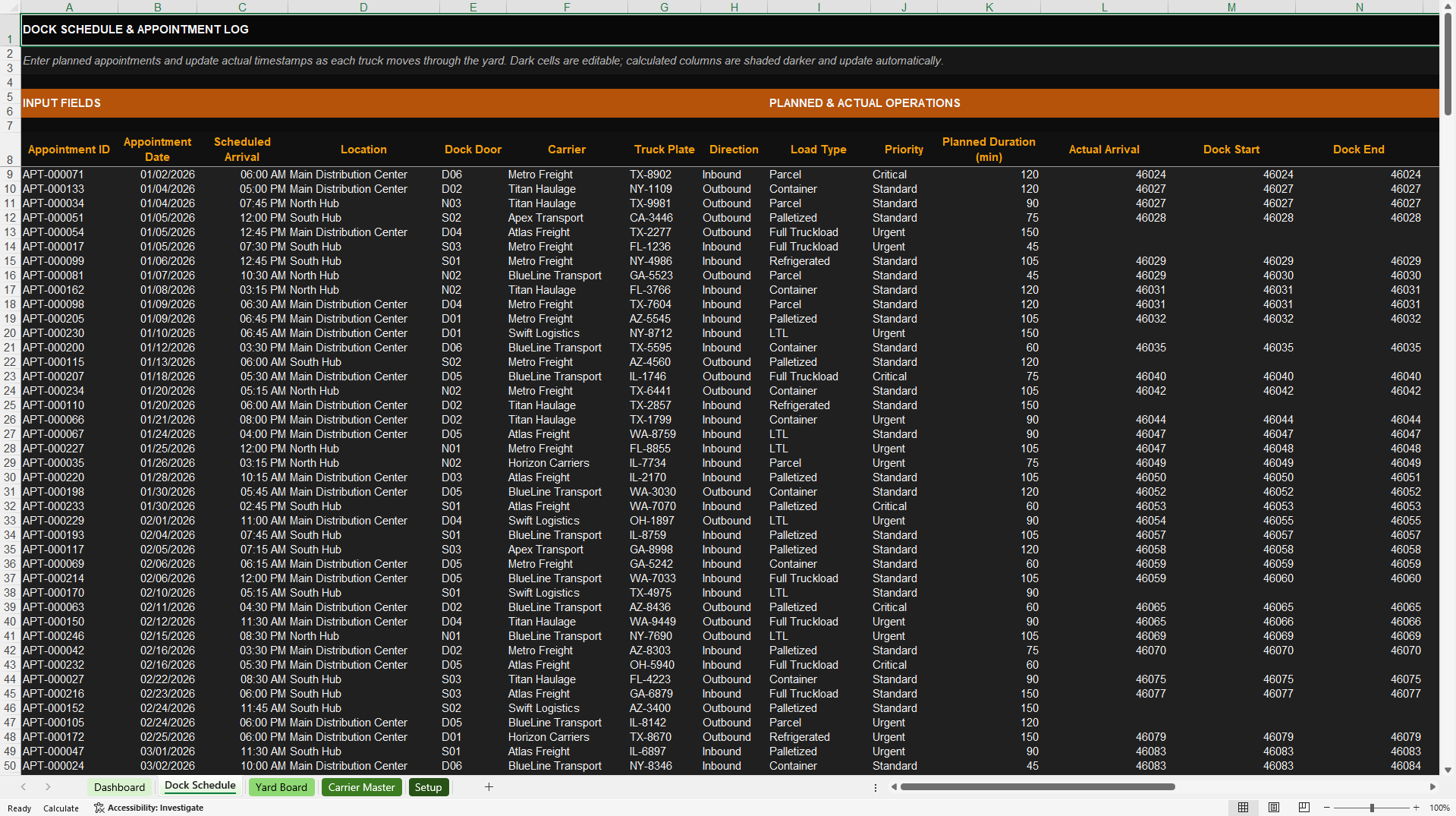Screen dimensions: 1456x816
Task: Select Refrigerated load type in row 15
Action: (x=819, y=261)
